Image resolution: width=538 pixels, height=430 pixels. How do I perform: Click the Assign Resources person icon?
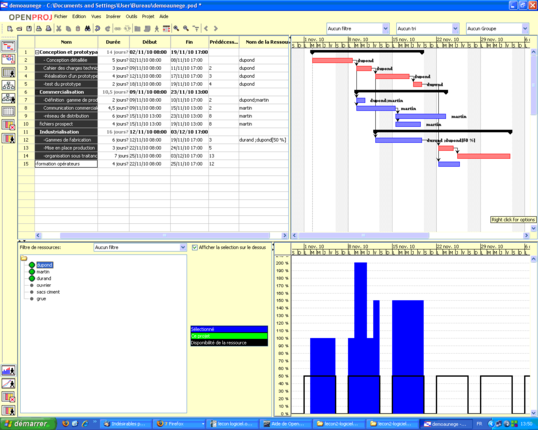point(157,28)
